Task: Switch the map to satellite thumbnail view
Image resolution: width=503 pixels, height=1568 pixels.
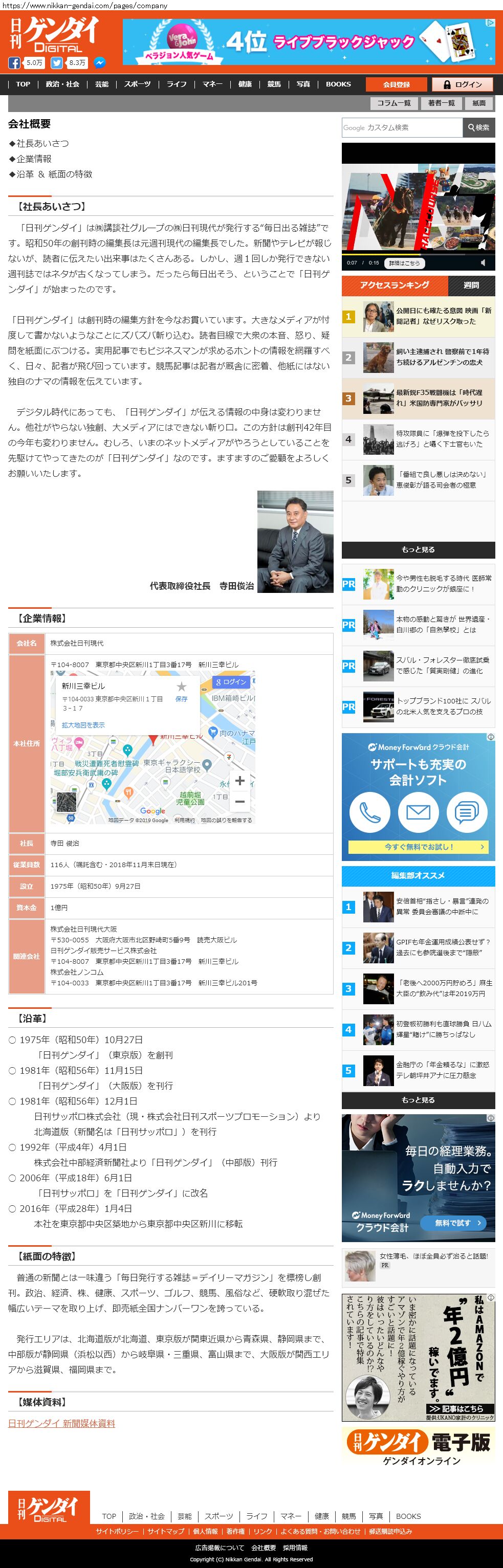Action: coord(67,803)
